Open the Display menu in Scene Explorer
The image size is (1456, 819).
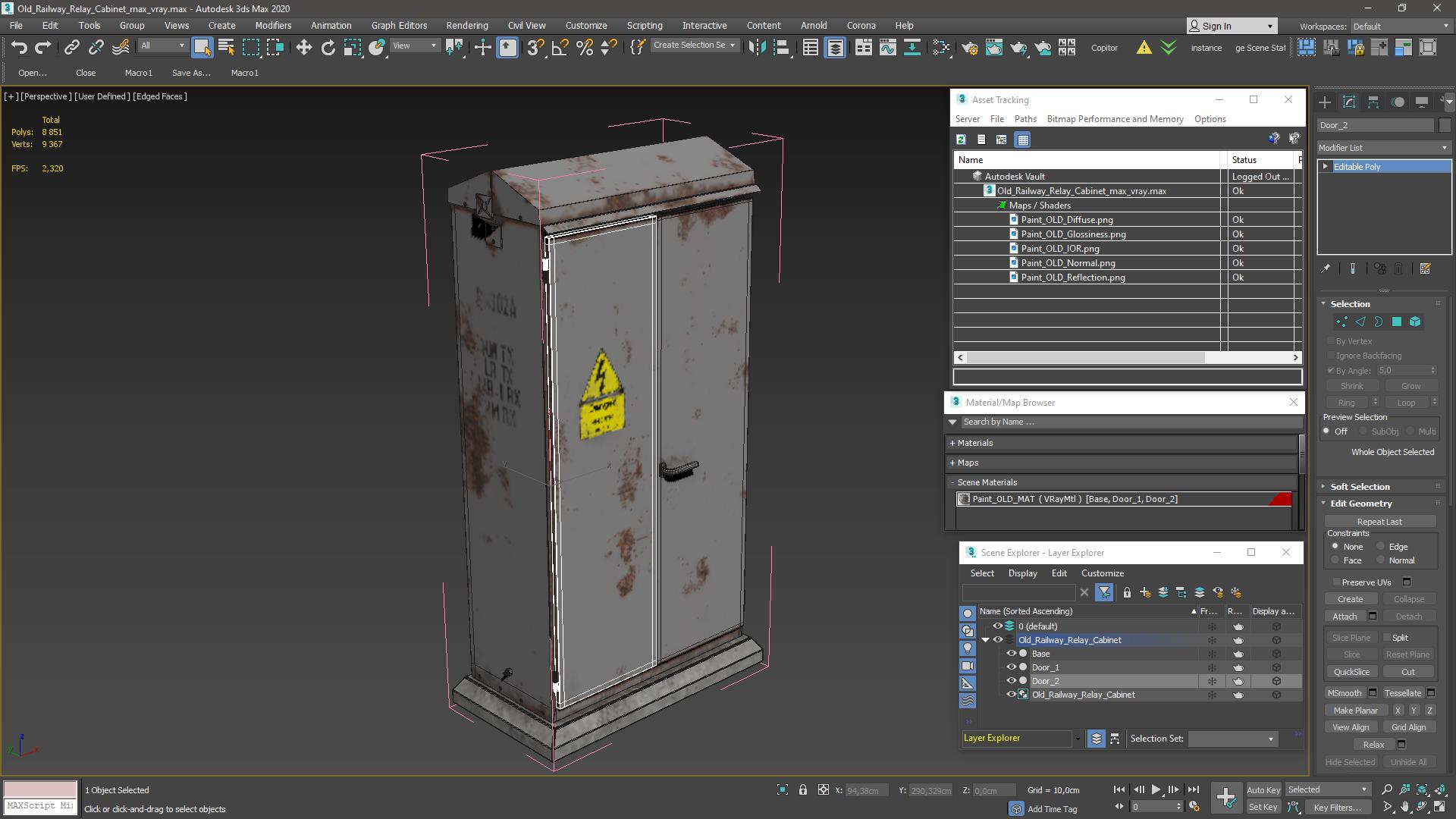pos(1022,573)
